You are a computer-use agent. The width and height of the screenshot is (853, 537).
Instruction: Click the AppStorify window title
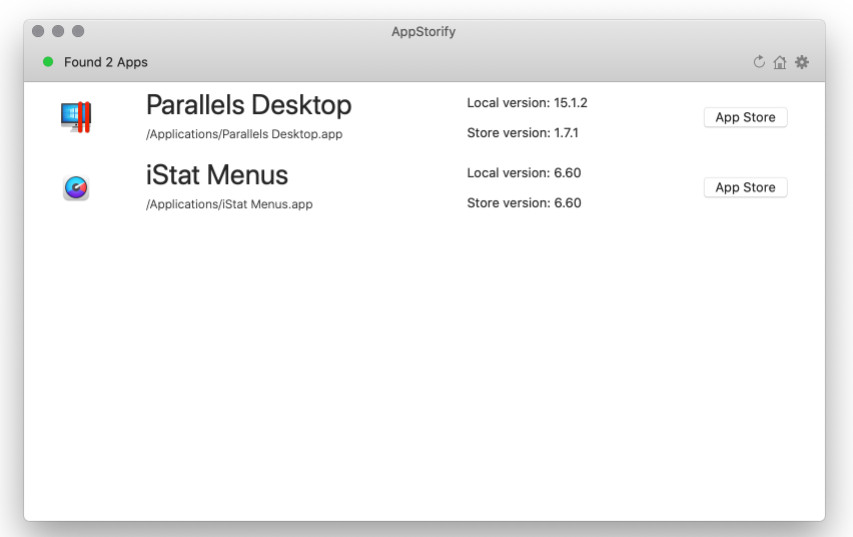(423, 32)
